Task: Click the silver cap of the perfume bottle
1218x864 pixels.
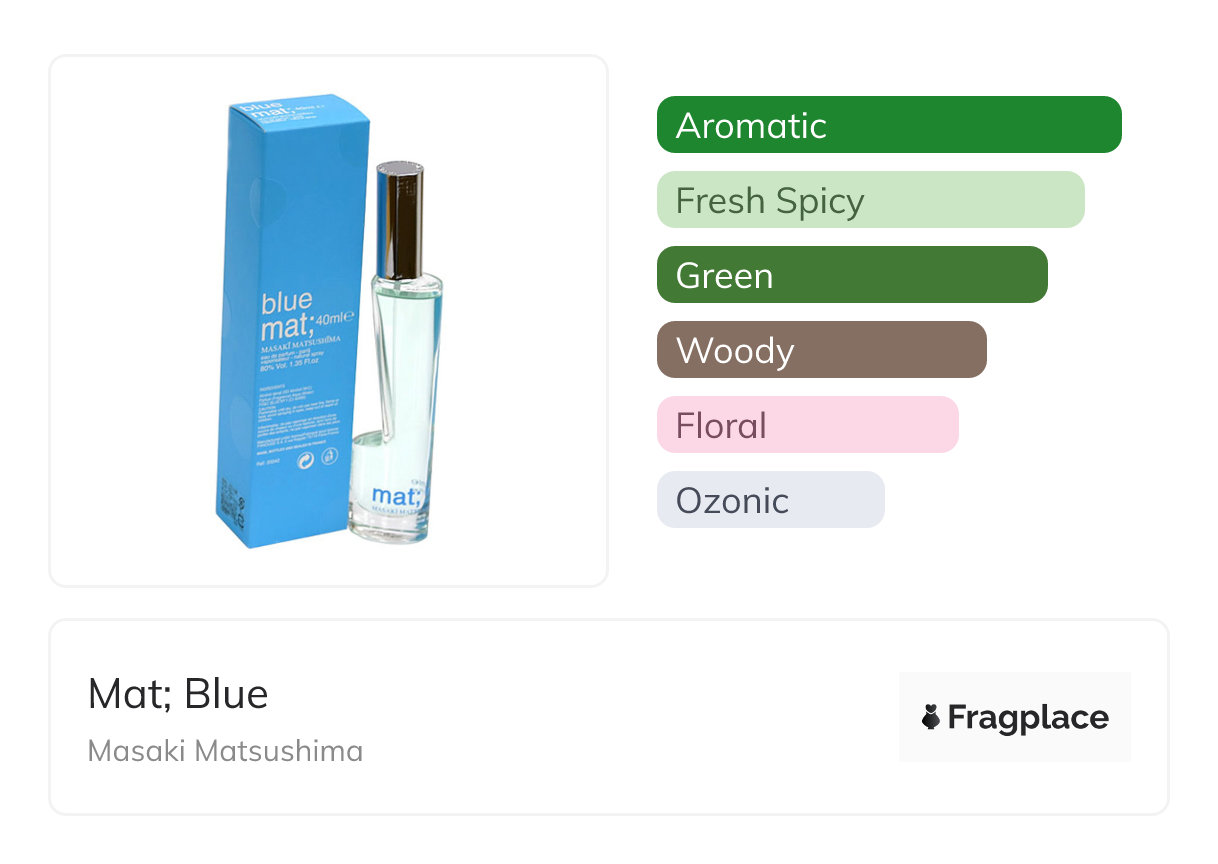Action: pyautogui.click(x=400, y=203)
